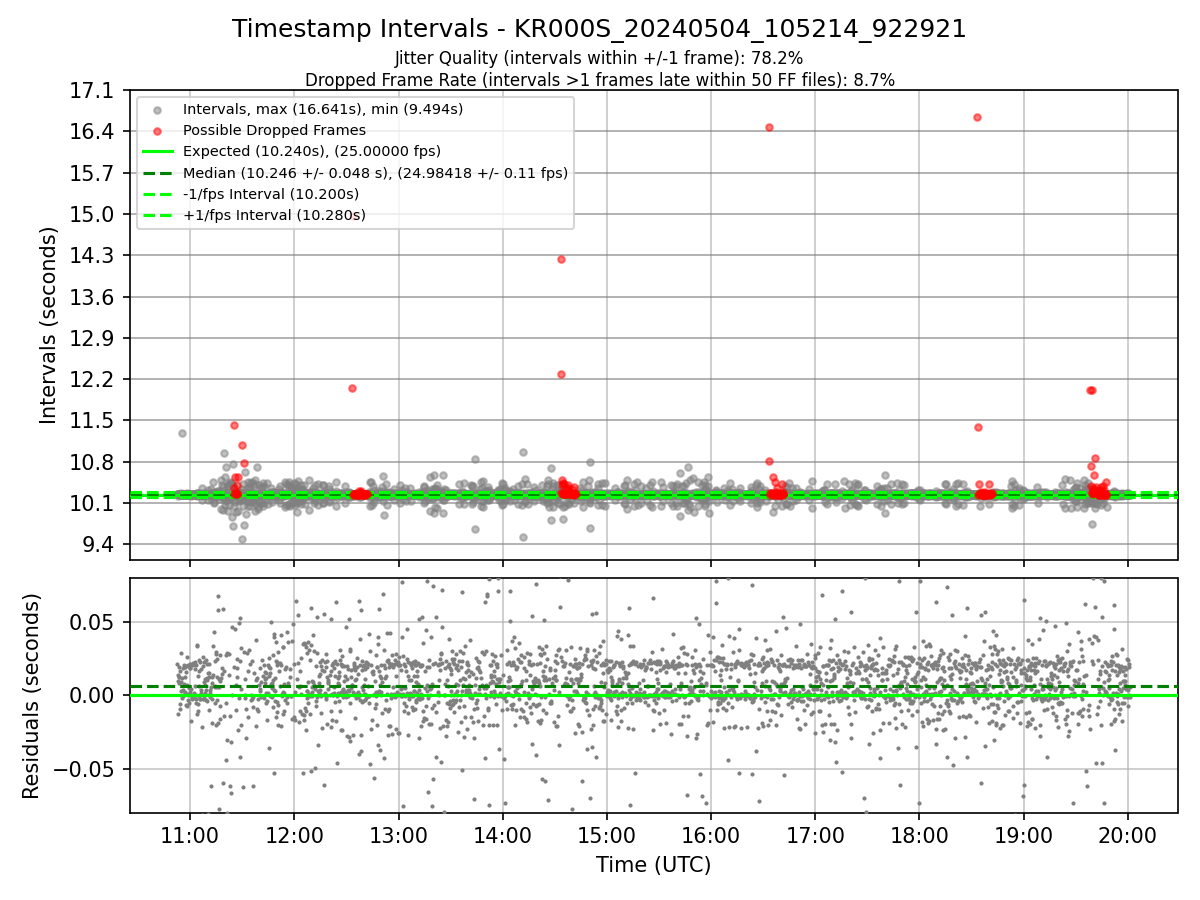The height and width of the screenshot is (900, 1200).
Task: Click the 11:00 time tick label
Action: [190, 834]
